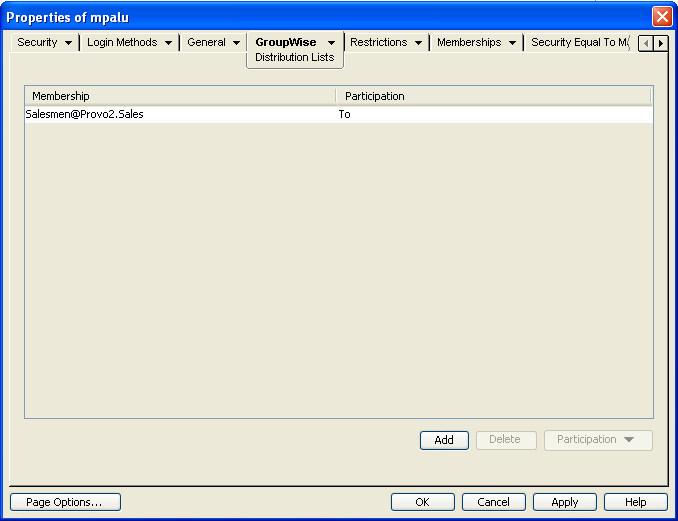Expand the Security tab dropdown arrow

[68, 43]
